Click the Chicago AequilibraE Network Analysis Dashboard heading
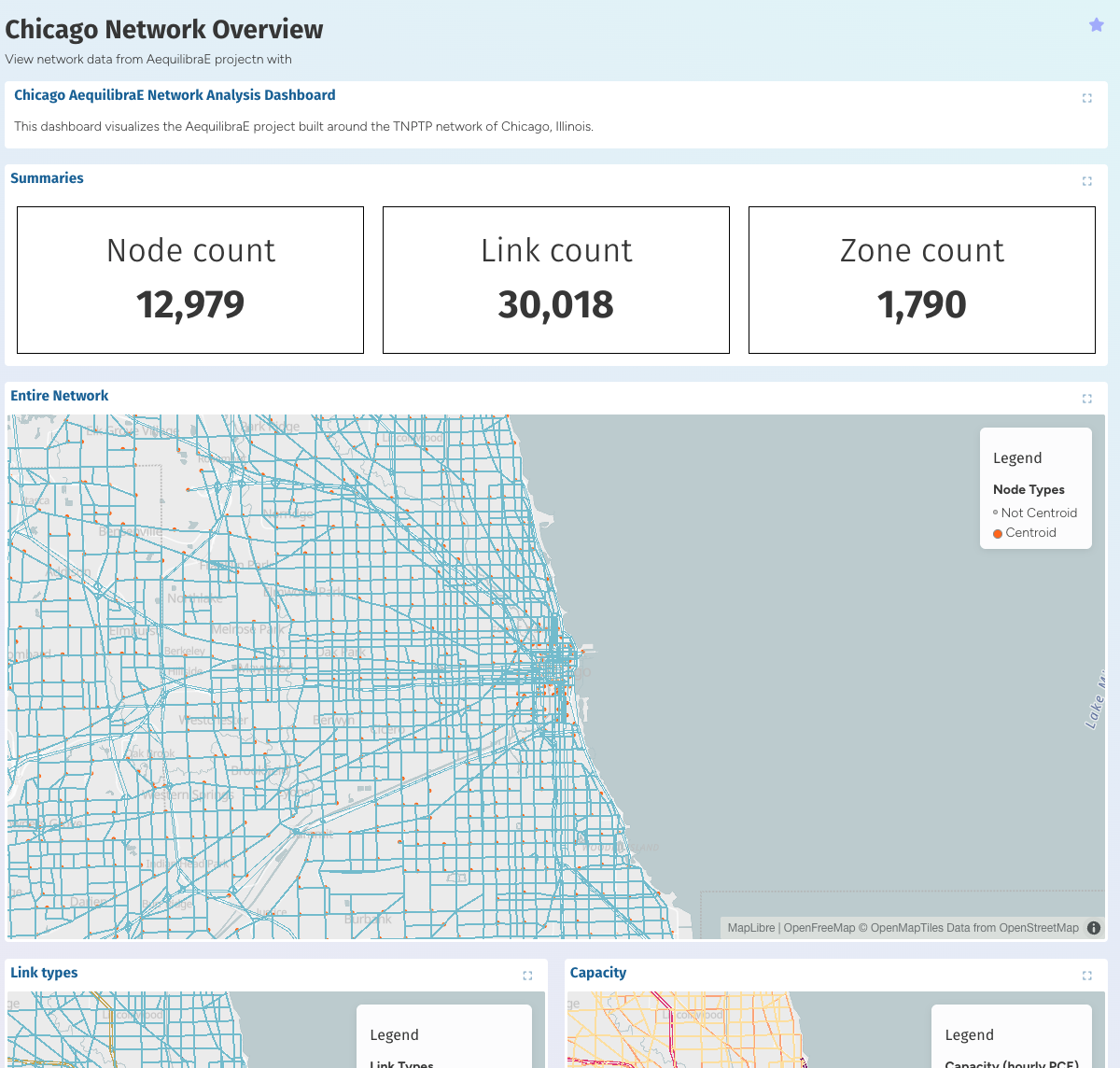This screenshot has width=1120, height=1068. [x=174, y=94]
